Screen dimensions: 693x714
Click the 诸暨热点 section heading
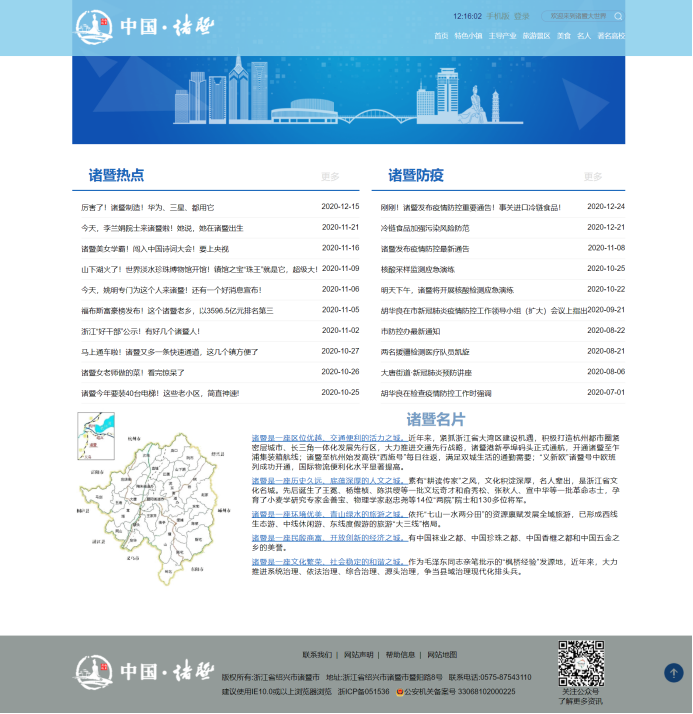pyautogui.click(x=116, y=175)
